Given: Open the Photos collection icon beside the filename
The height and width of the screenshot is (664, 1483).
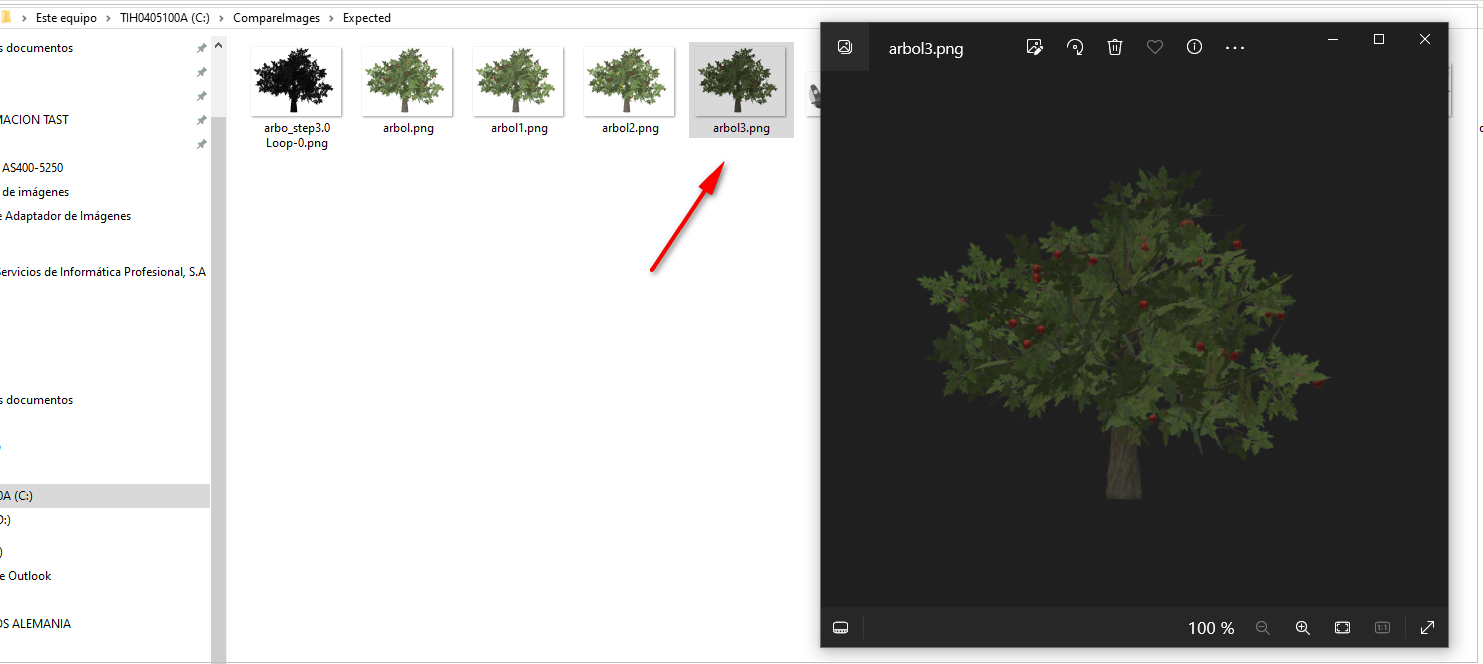Looking at the screenshot, I should 845,47.
